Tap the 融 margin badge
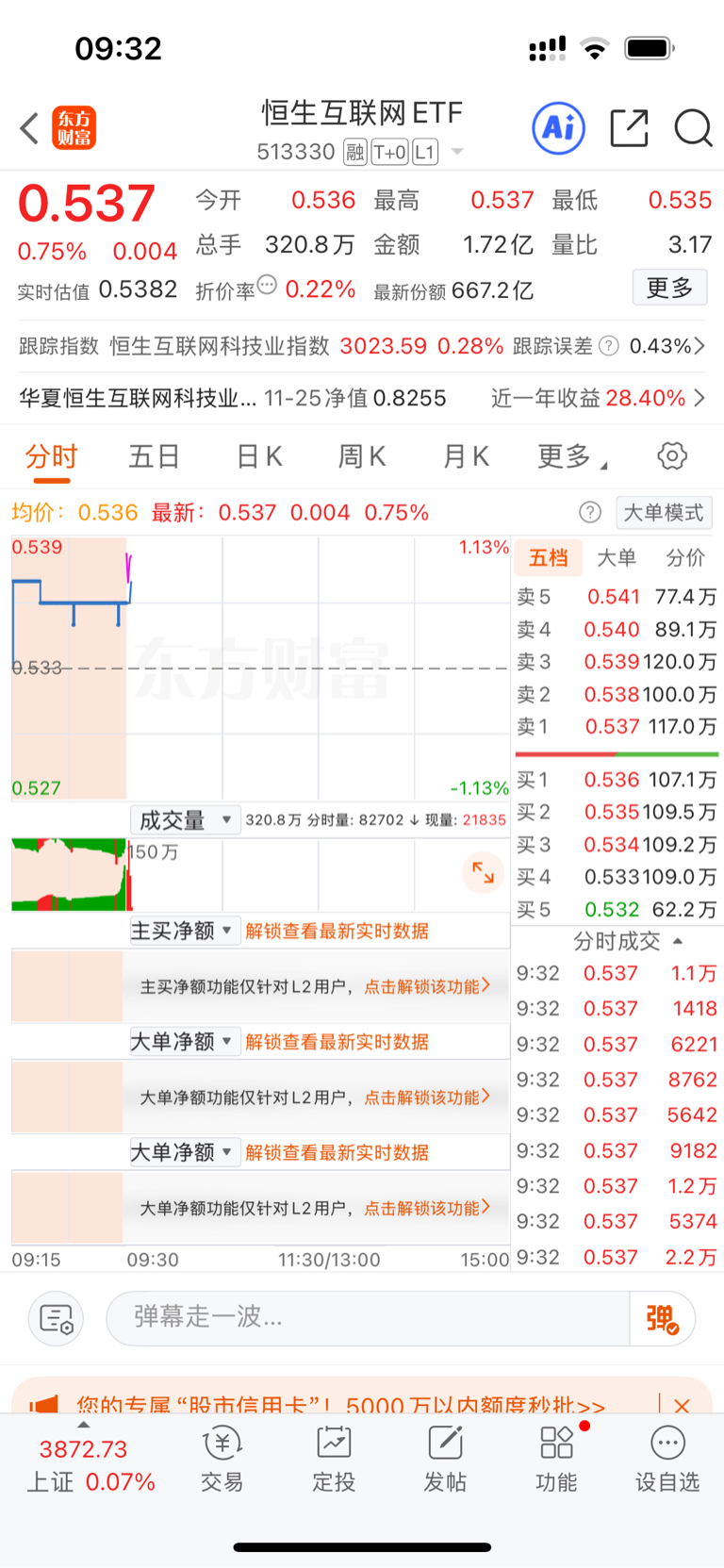724x1568 pixels. pyautogui.click(x=354, y=152)
